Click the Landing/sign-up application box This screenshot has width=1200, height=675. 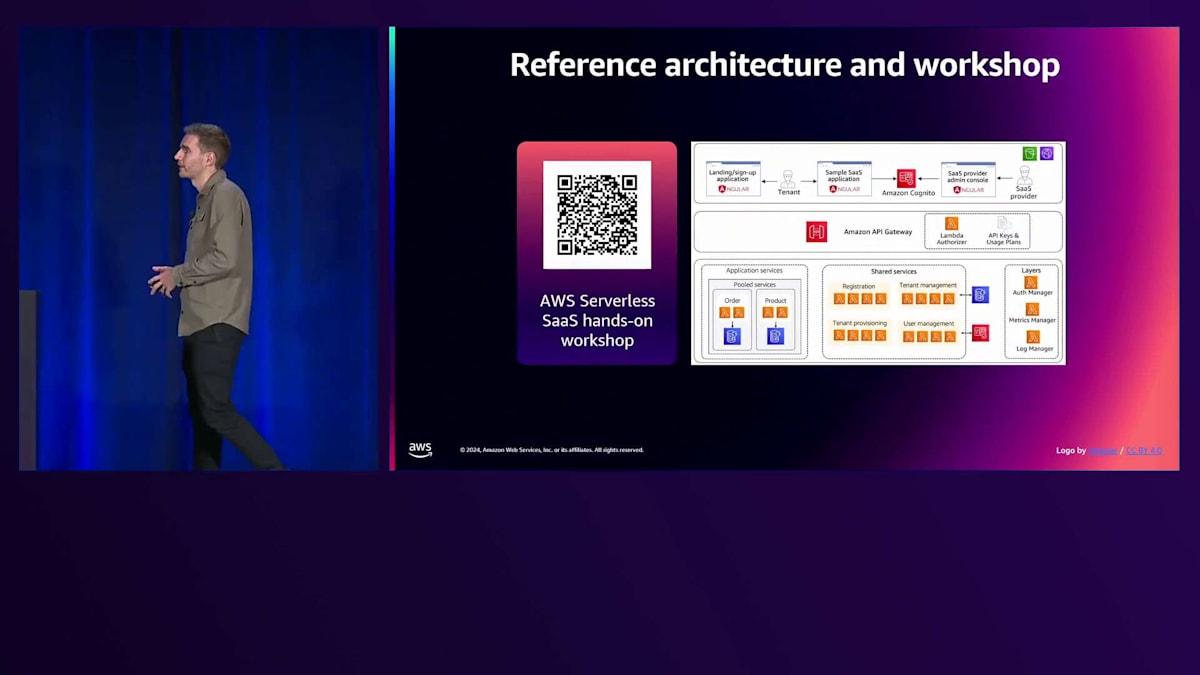[733, 178]
